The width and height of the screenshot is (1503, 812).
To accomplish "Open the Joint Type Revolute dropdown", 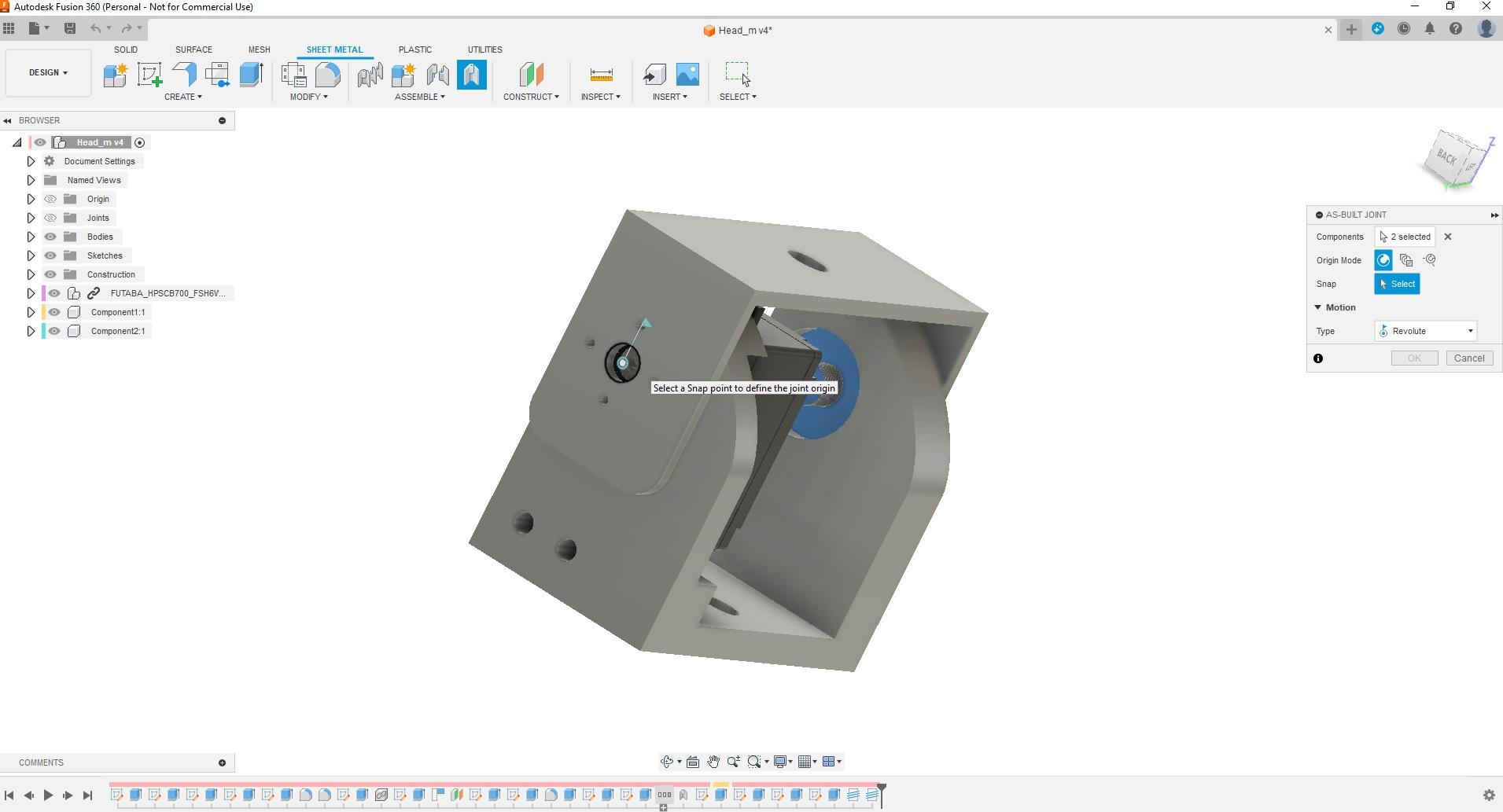I will 1425,331.
